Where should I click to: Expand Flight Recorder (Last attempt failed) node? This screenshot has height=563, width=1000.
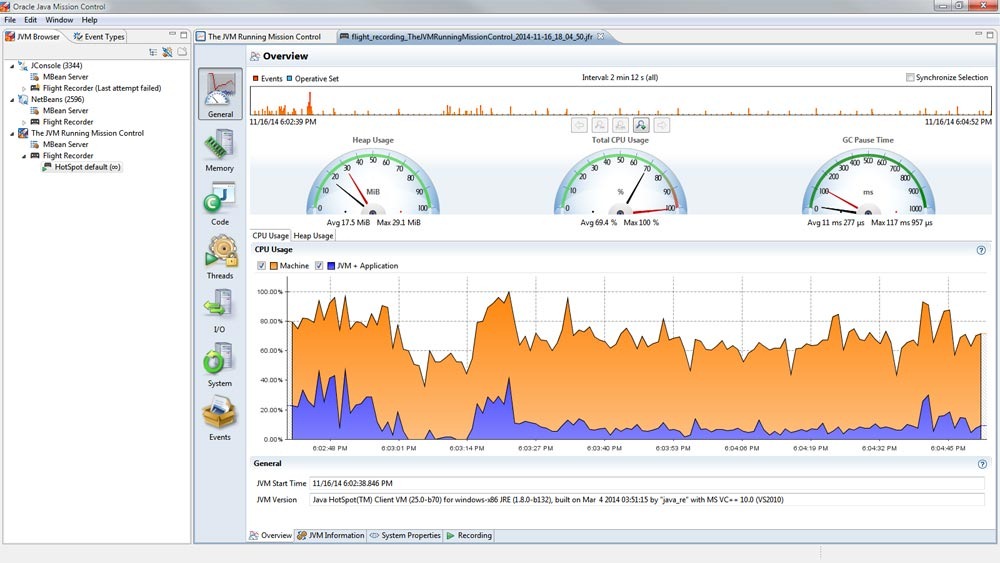[24, 89]
